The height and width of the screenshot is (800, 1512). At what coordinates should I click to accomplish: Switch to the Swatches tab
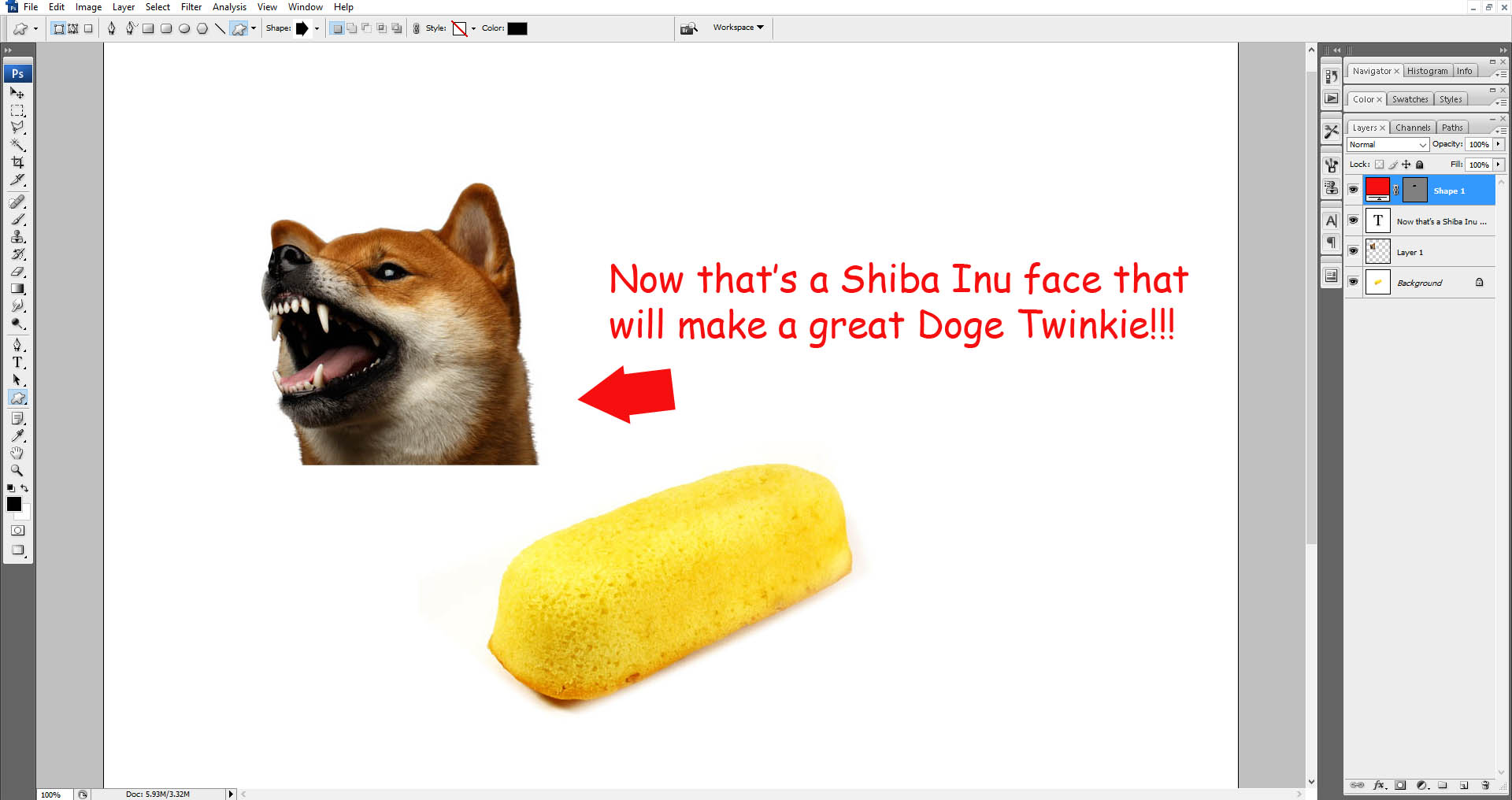(1410, 99)
